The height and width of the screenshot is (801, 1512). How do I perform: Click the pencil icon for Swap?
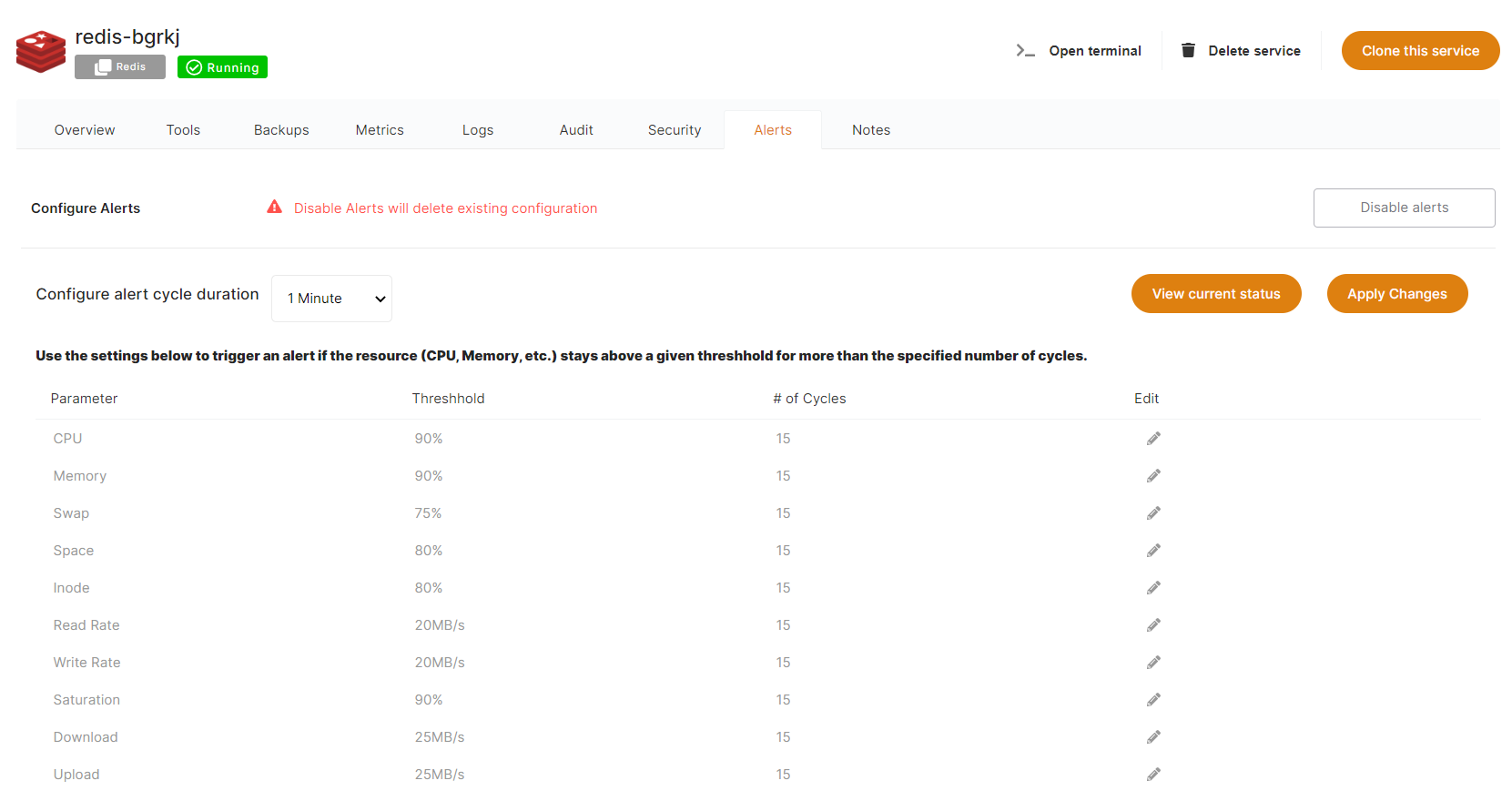tap(1153, 513)
